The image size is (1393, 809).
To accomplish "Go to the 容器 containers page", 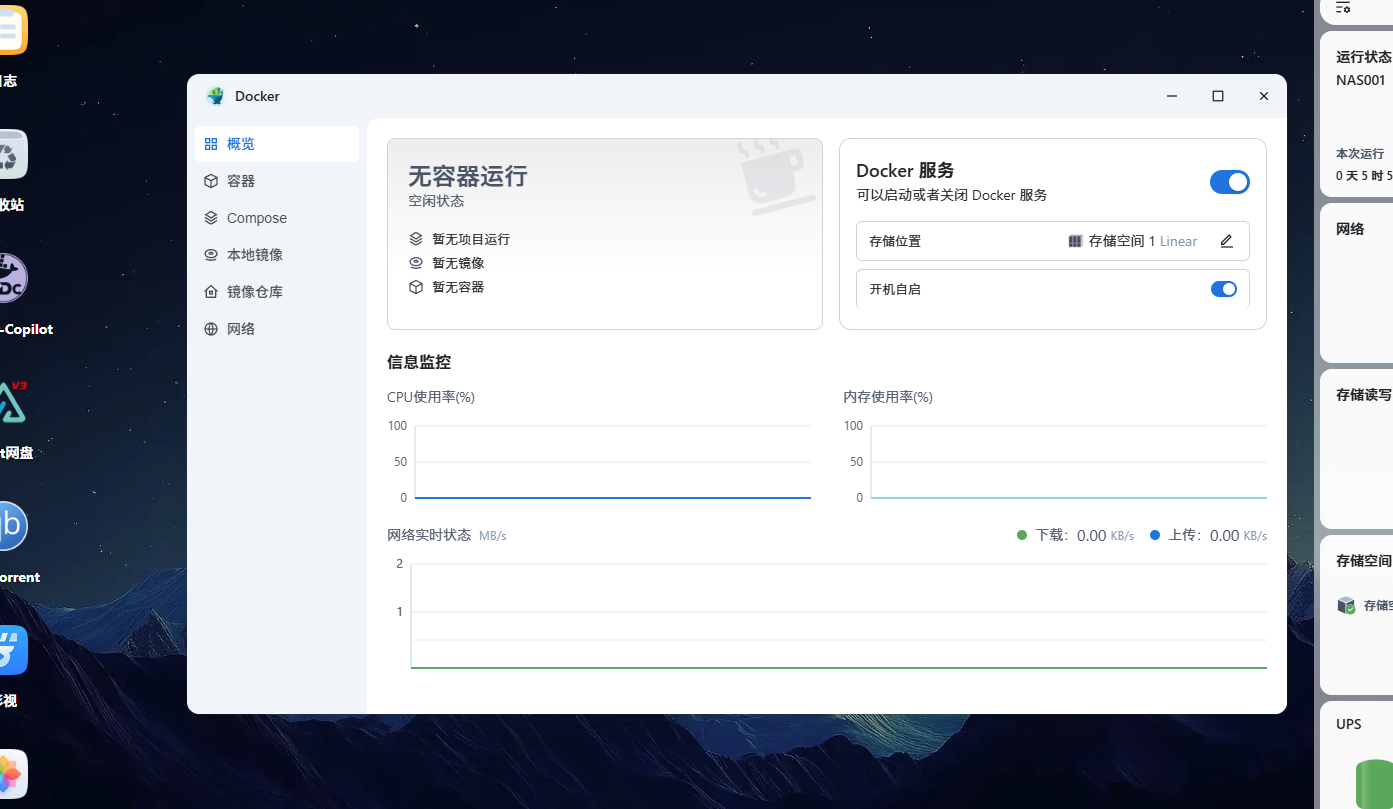I will [x=277, y=181].
